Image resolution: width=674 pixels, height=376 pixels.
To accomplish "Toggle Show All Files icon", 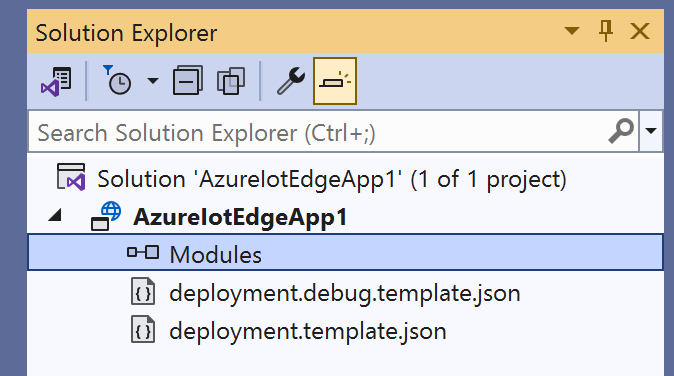I will (231, 81).
